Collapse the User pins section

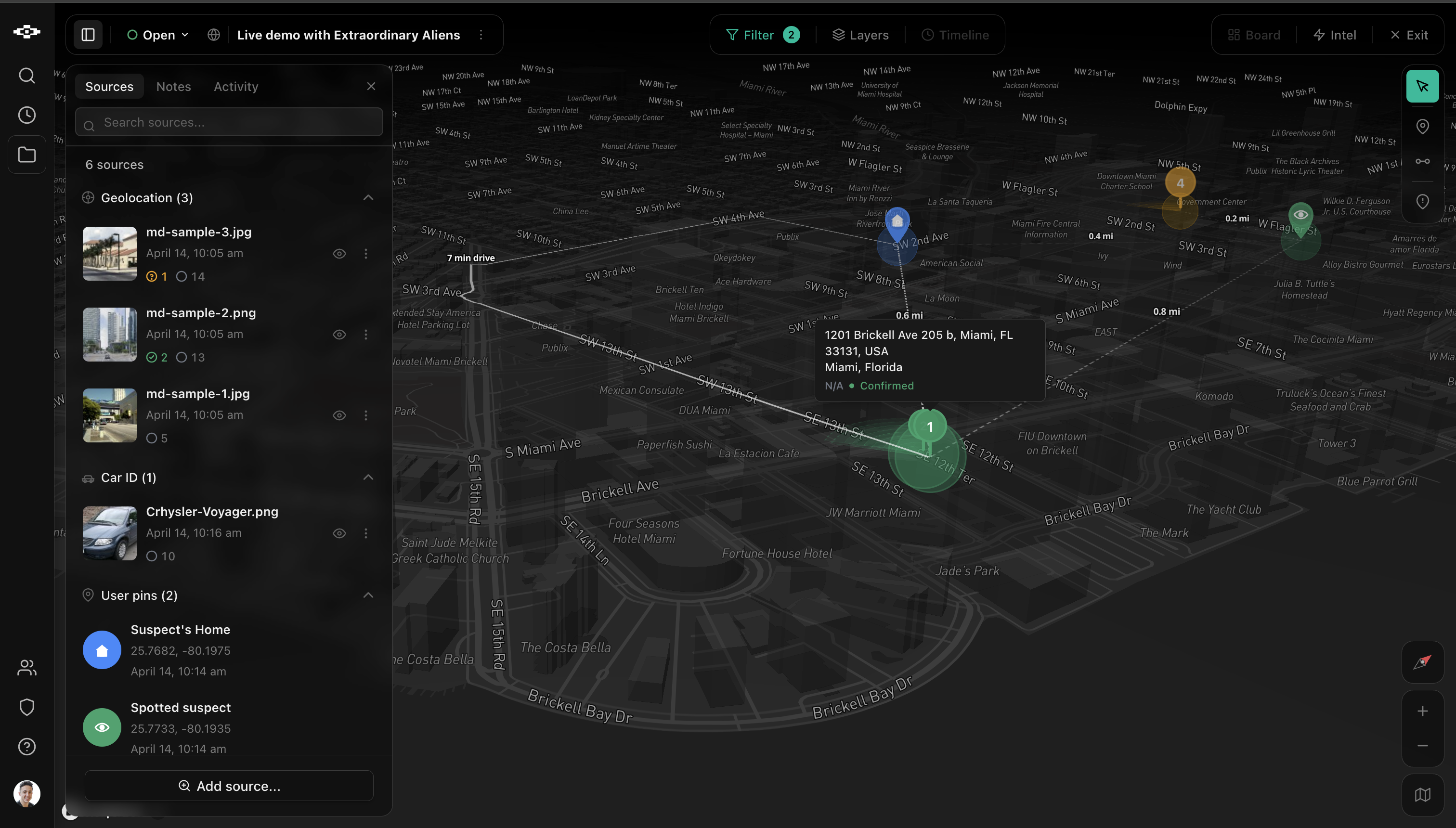(368, 595)
